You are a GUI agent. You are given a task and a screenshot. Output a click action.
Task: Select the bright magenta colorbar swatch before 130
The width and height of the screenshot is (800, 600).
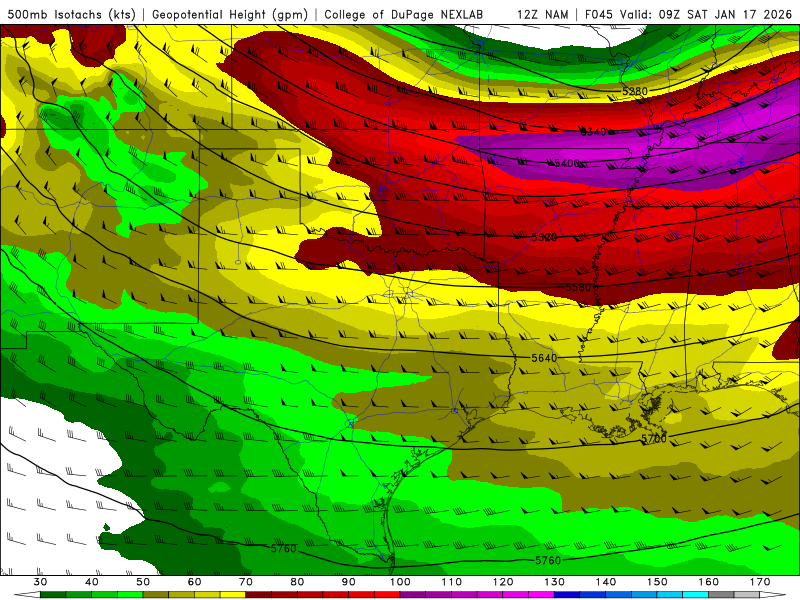click(x=542, y=595)
